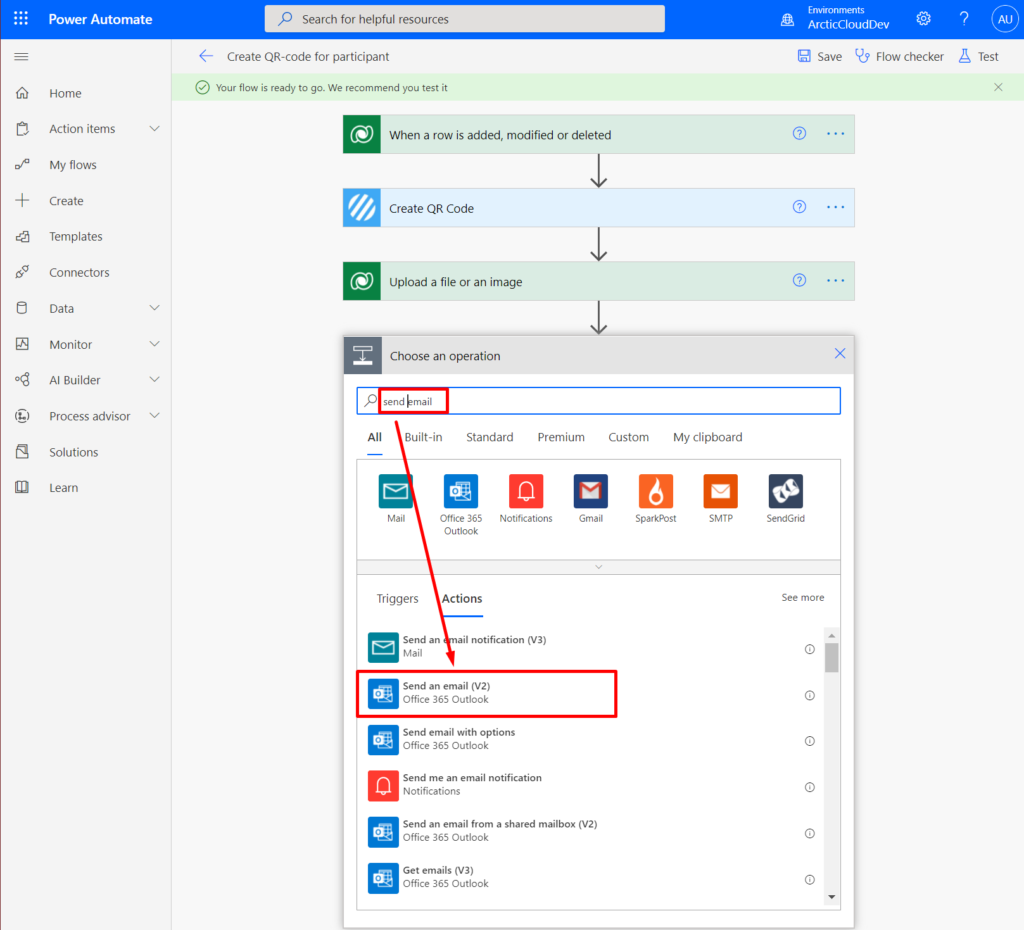Open Connectors in the sidebar
Image resolution: width=1024 pixels, height=930 pixels.
click(79, 272)
